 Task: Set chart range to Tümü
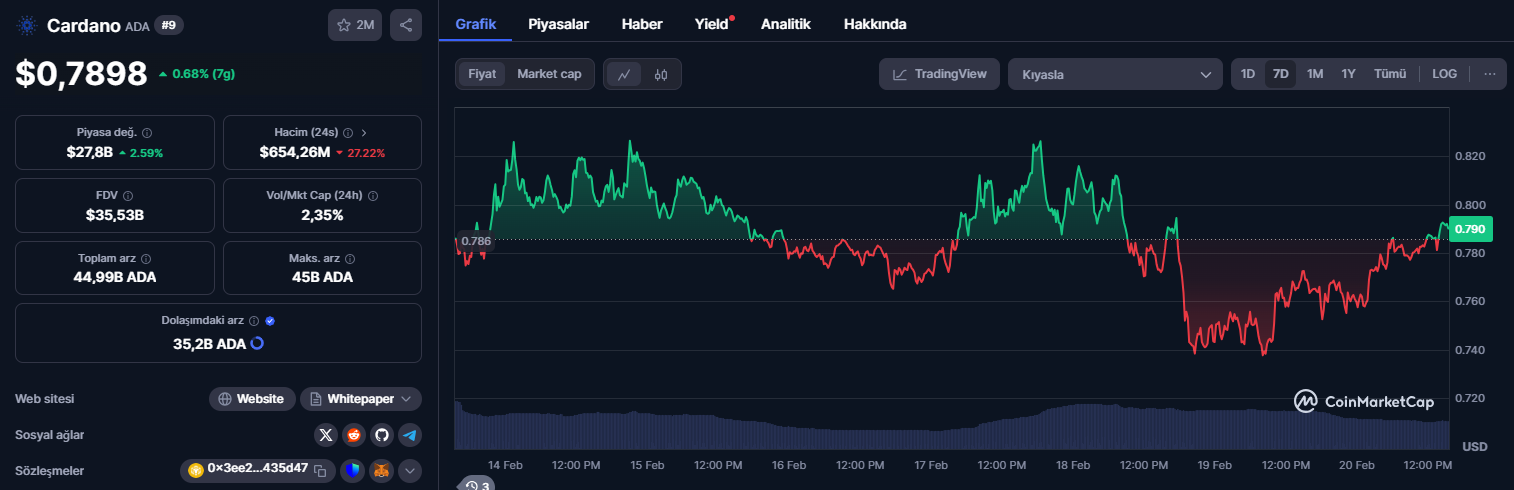[1390, 74]
